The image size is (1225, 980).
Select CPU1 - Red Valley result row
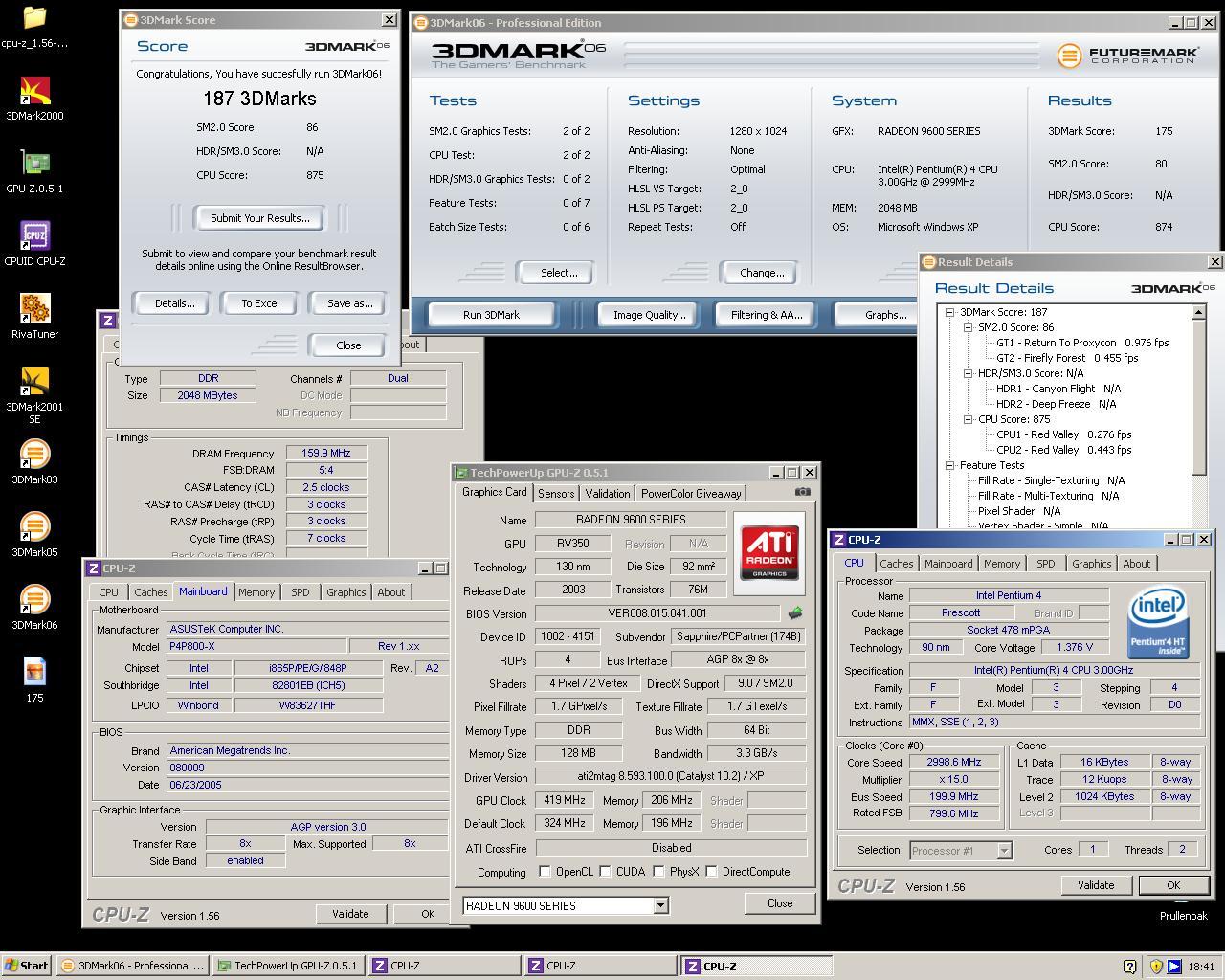pyautogui.click(x=1063, y=434)
